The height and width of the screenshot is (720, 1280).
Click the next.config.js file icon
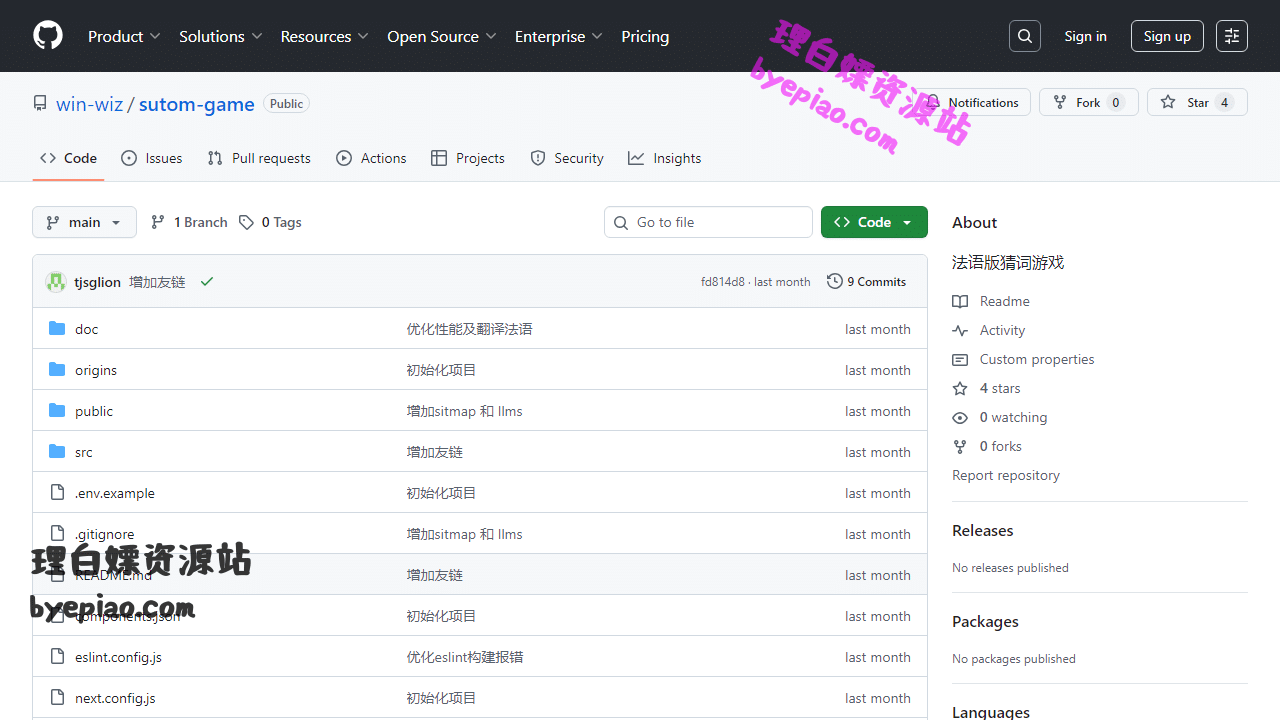coord(57,698)
